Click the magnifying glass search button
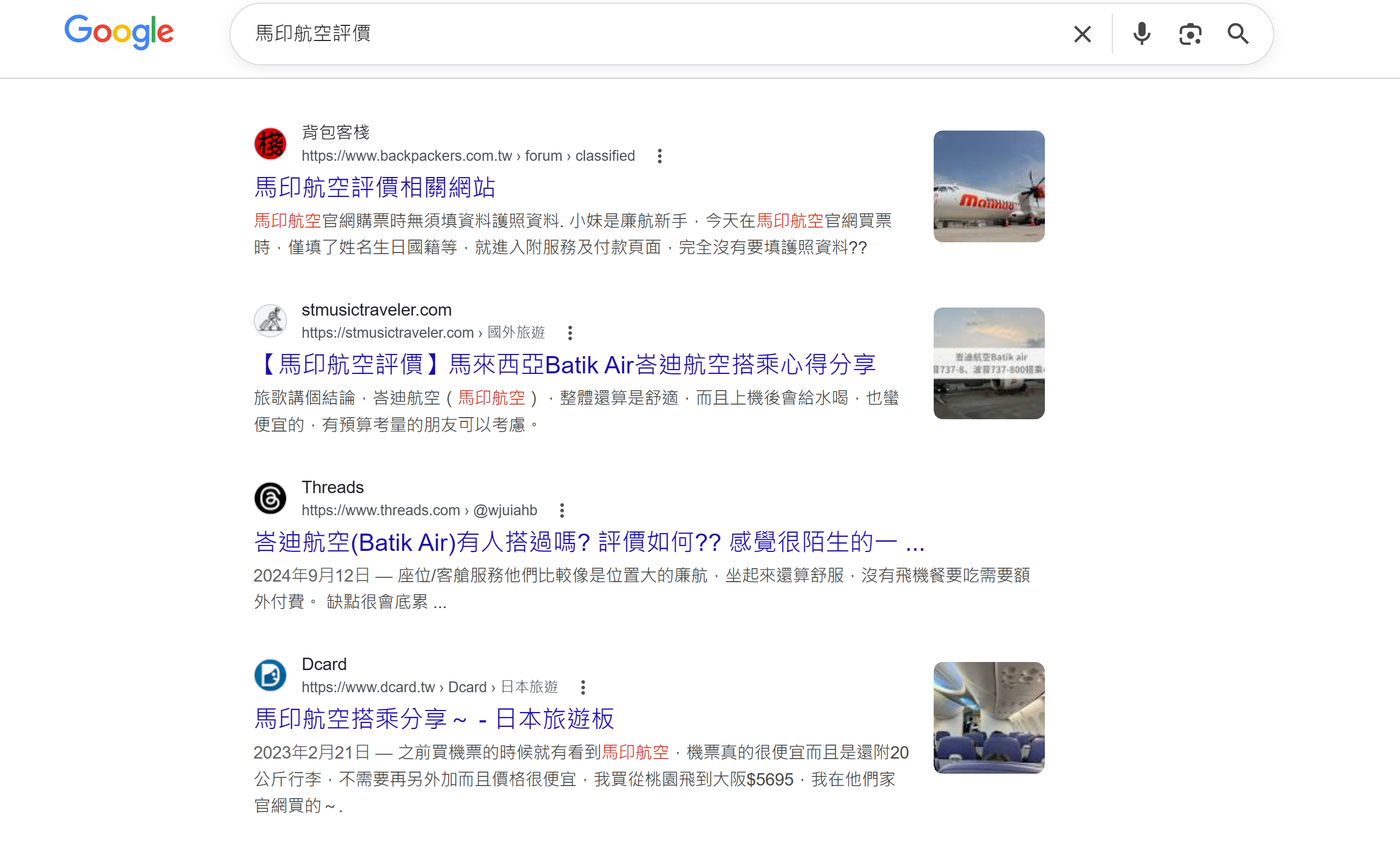Screen dimensions: 1400x853 1238,34
